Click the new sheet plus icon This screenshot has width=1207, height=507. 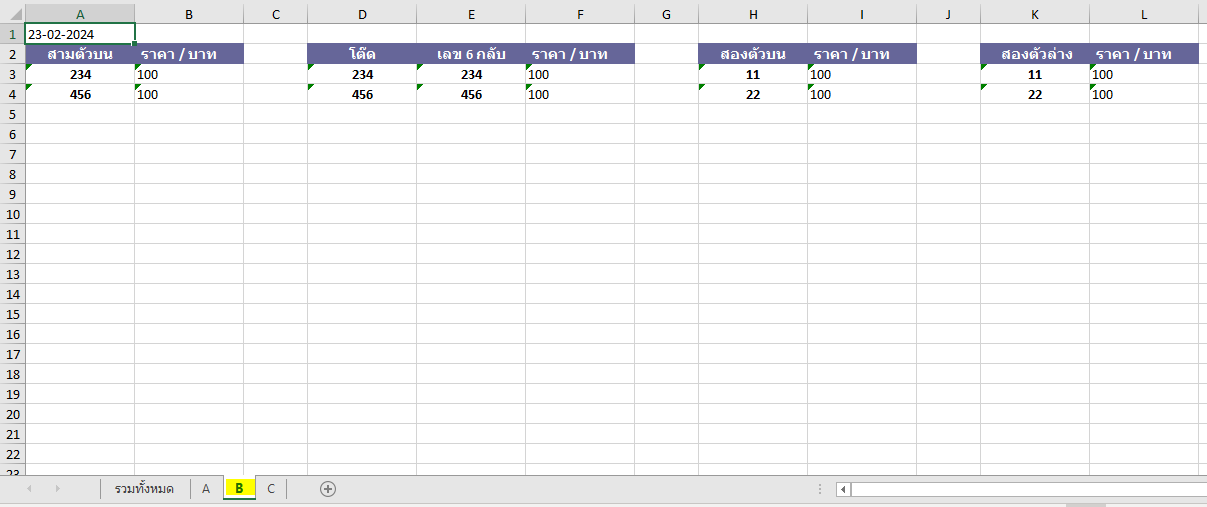point(327,489)
